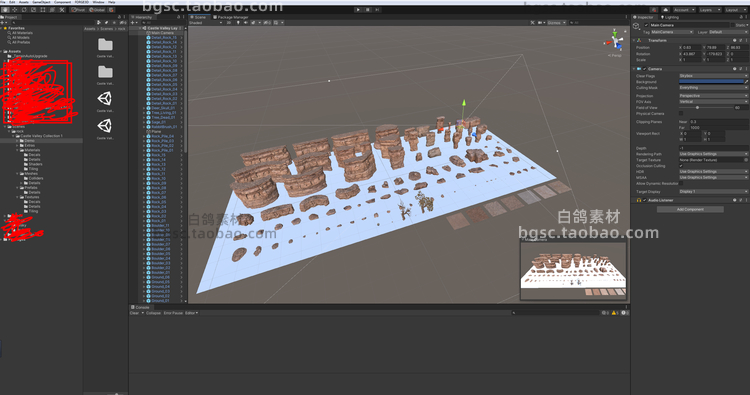Toggle scene audio speaker icon
The height and width of the screenshot is (395, 750).
246,22
